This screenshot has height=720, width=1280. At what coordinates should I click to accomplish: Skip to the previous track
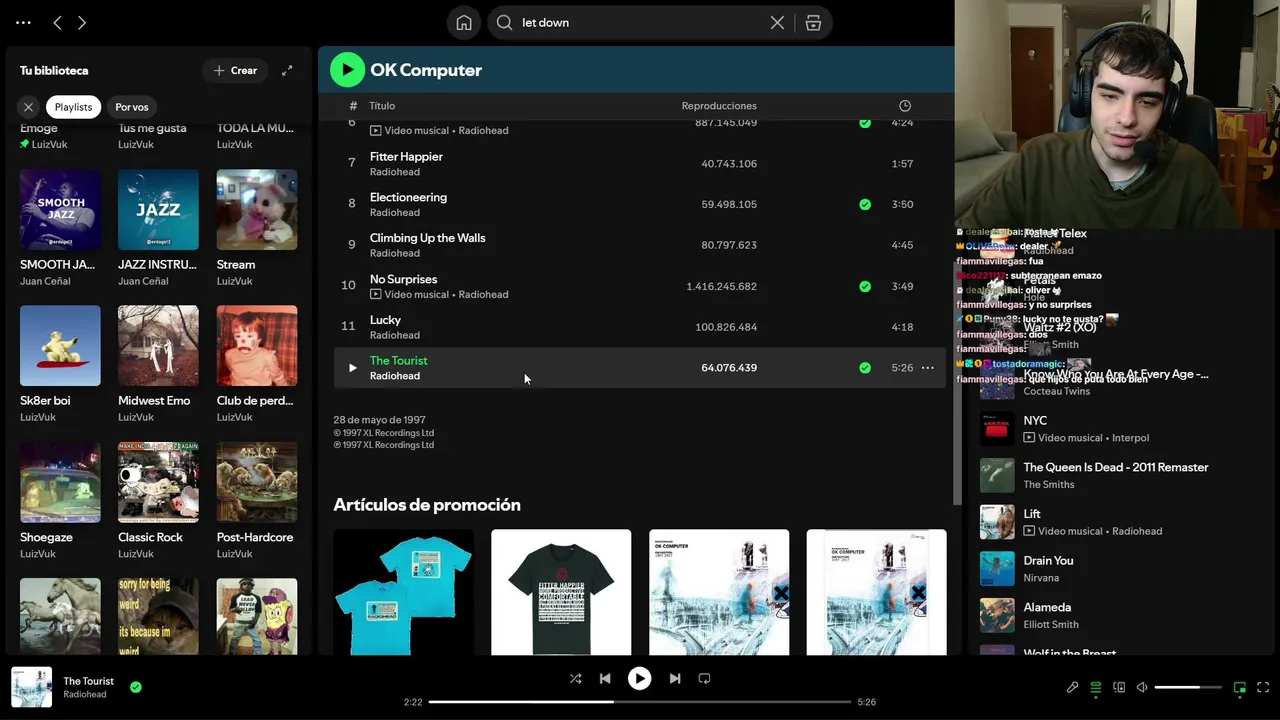coord(605,678)
